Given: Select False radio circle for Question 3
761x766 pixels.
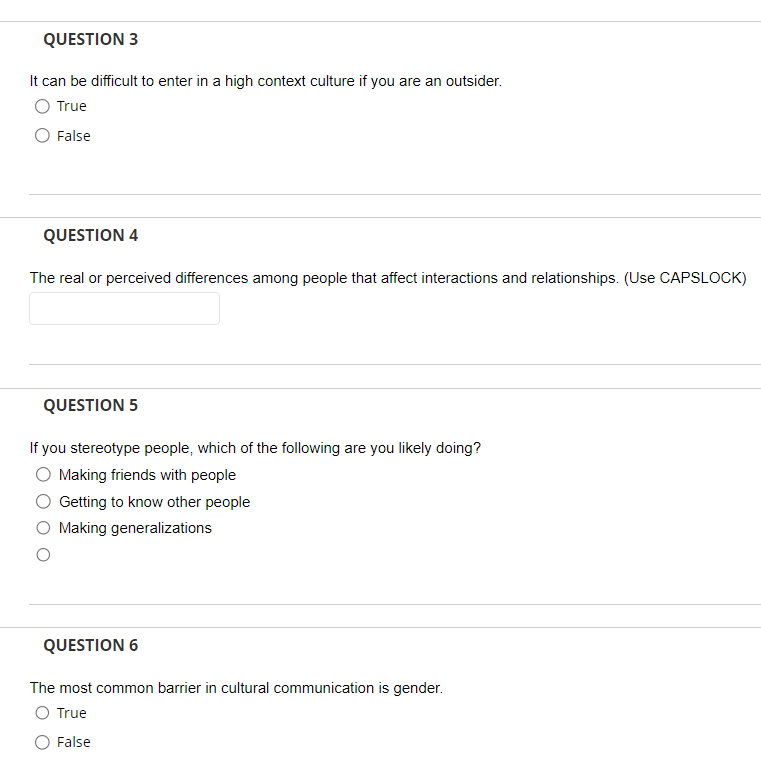Looking at the screenshot, I should (42, 135).
